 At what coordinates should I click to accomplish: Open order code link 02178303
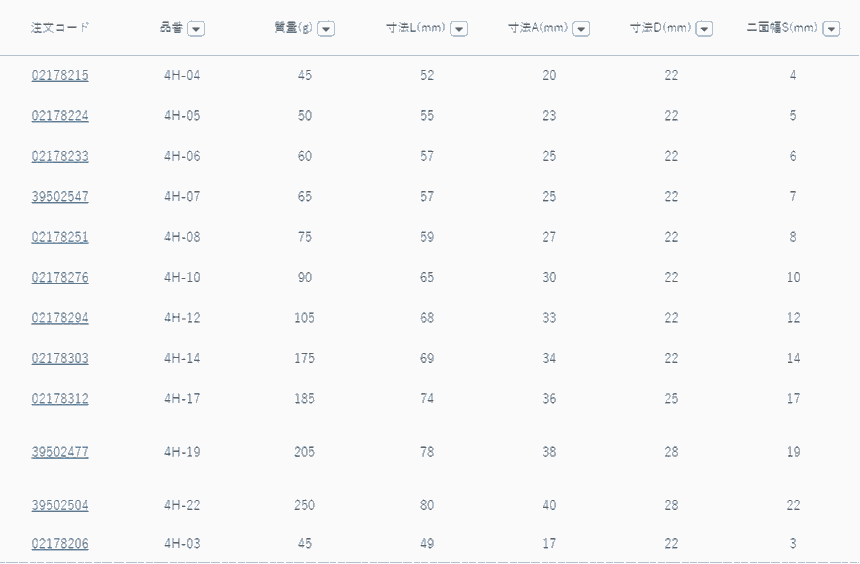[60, 358]
